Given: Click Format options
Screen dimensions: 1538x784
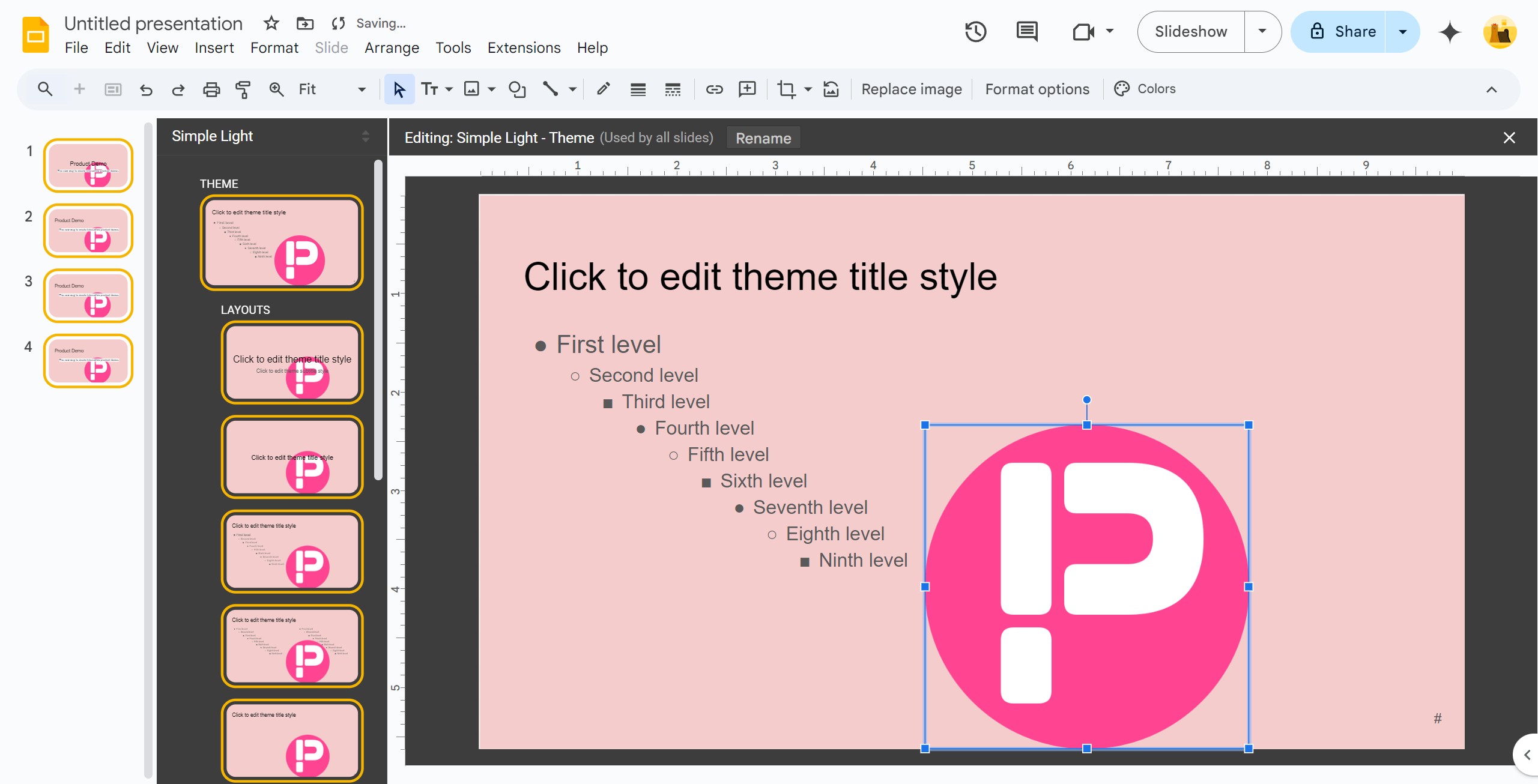Looking at the screenshot, I should (x=1037, y=89).
